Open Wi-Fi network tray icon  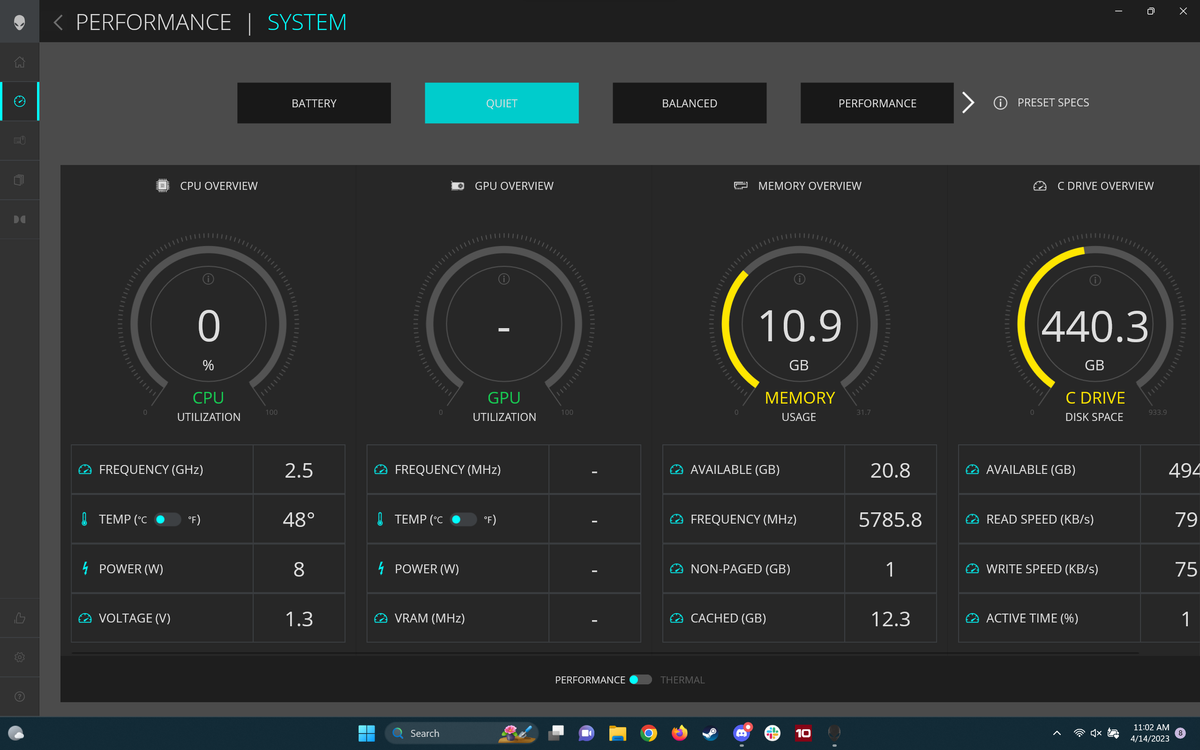(1079, 733)
